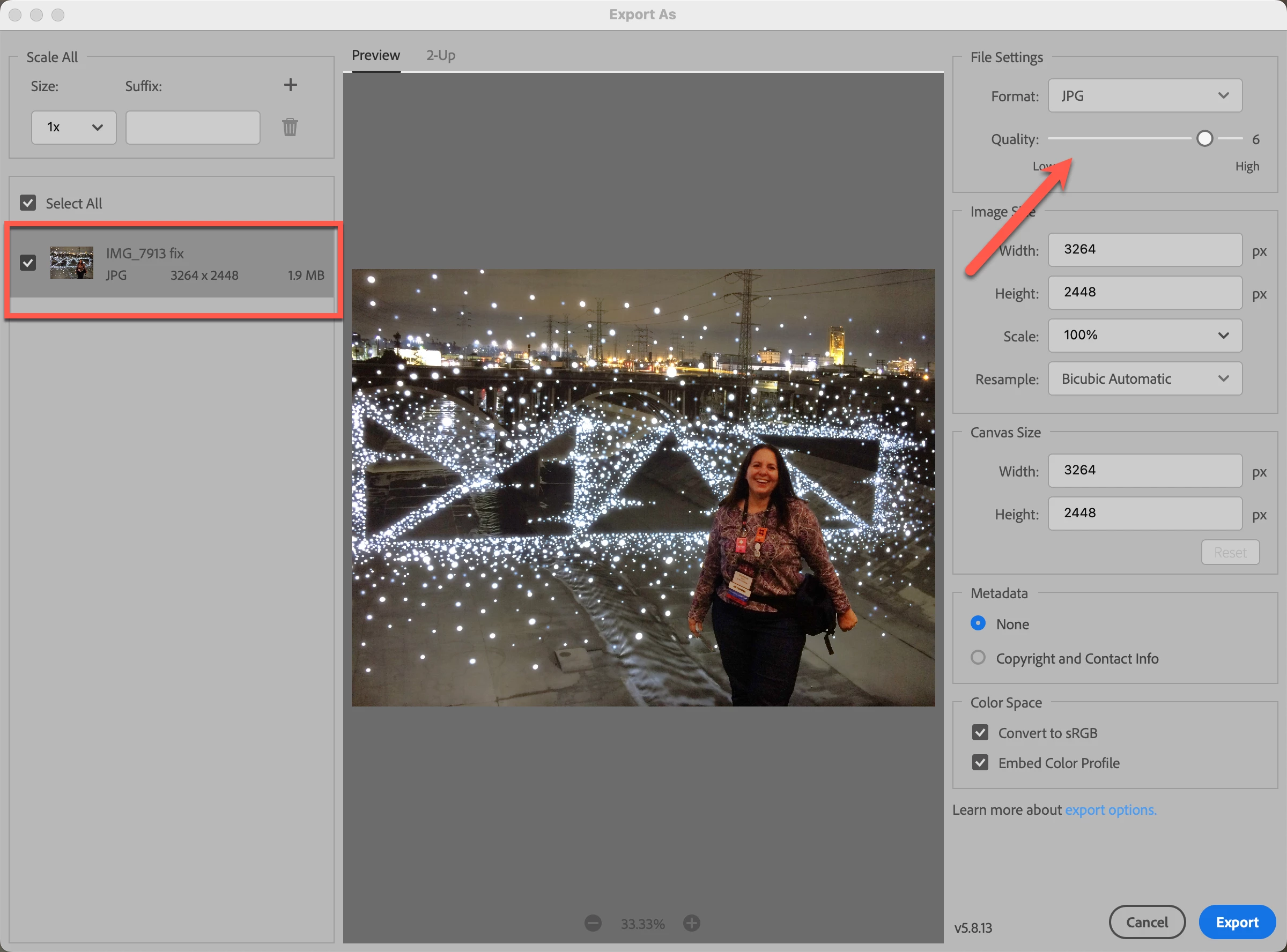Switch to the Preview tab
1287x952 pixels.
click(375, 55)
